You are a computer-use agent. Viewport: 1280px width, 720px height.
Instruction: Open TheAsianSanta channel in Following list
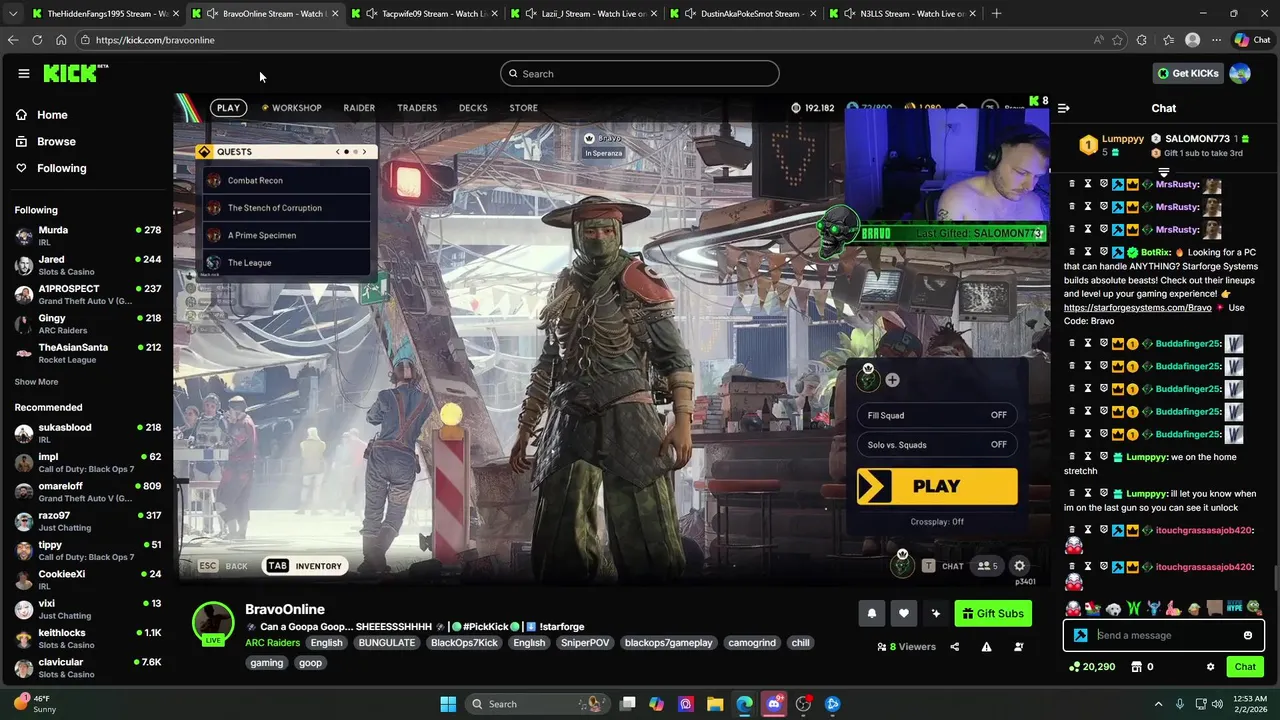pos(87,353)
